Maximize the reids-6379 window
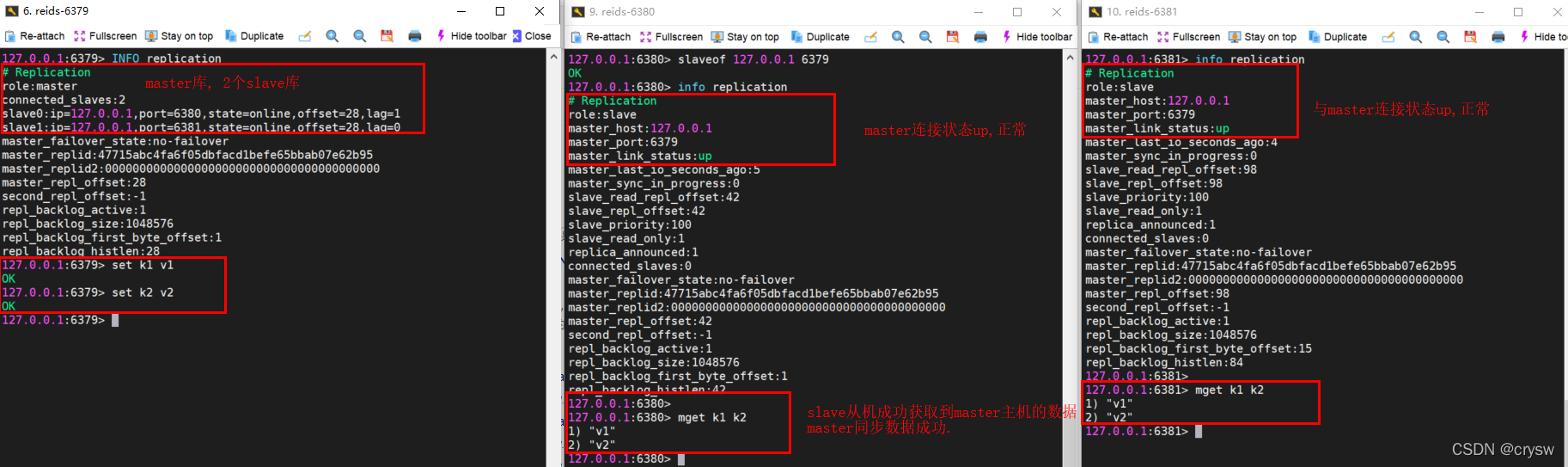The width and height of the screenshot is (1568, 467). 500,11
